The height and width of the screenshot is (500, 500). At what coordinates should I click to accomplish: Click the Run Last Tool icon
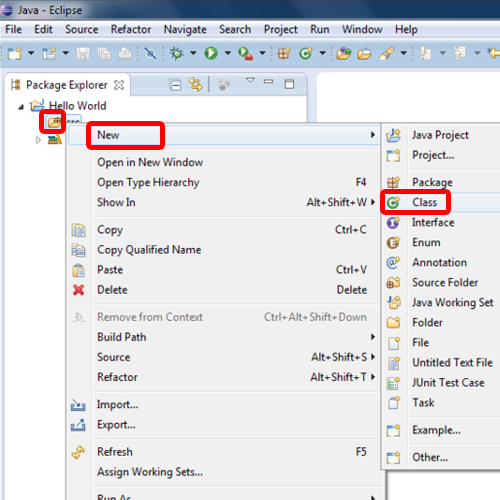(x=246, y=53)
